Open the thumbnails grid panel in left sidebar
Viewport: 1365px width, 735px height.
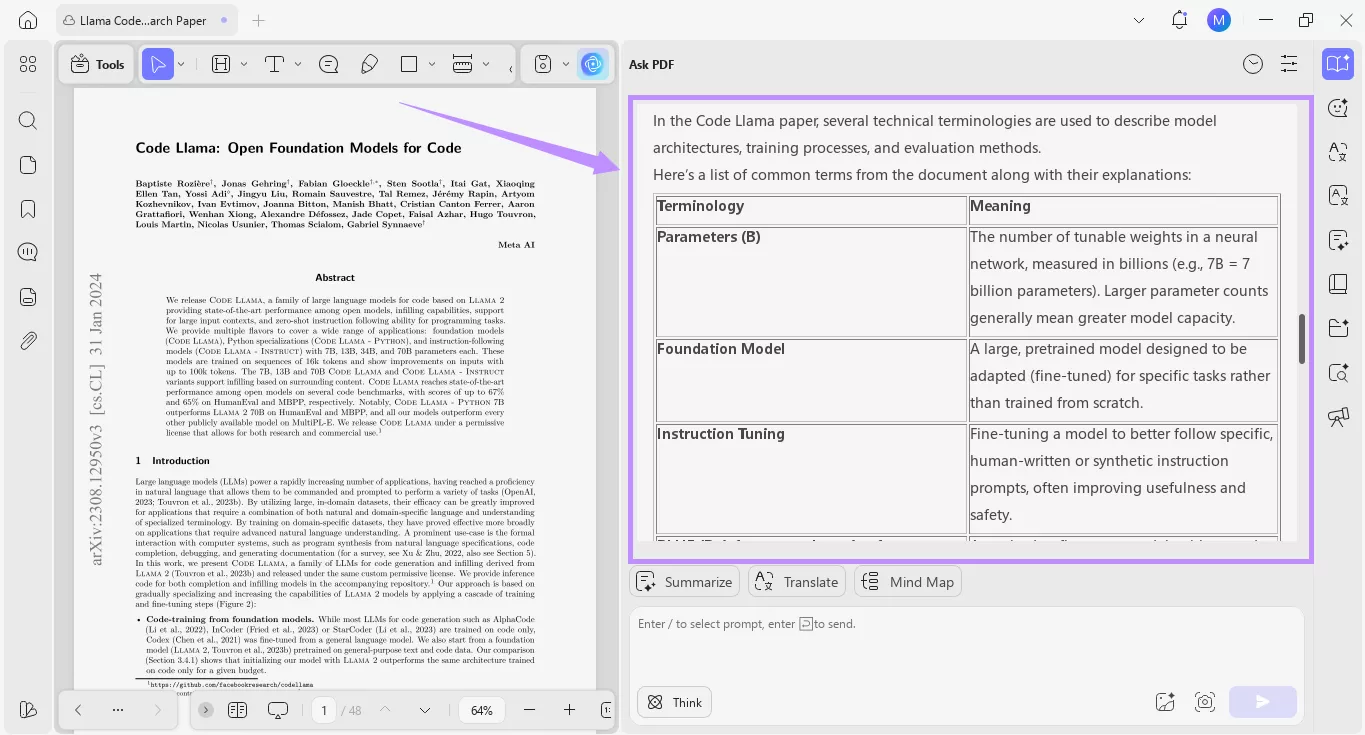[x=28, y=64]
